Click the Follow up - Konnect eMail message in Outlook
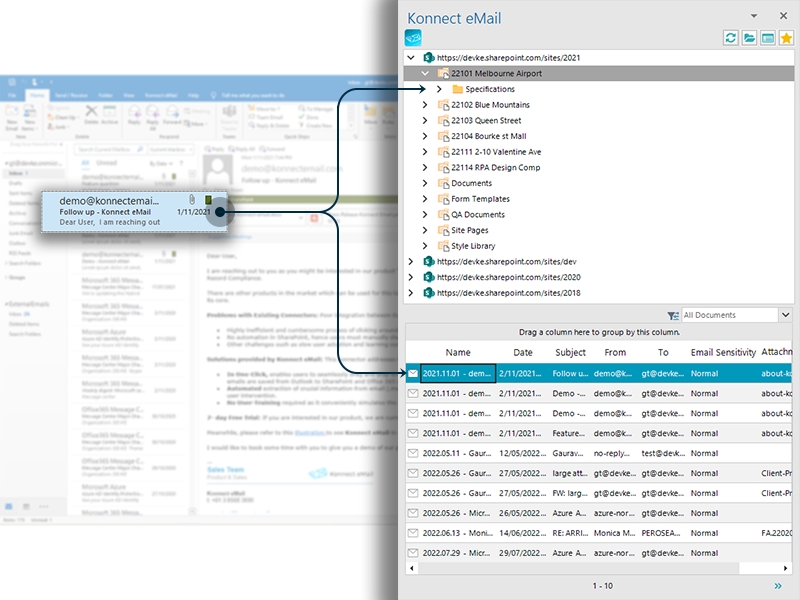Screen dimensions: 800x600 134,211
